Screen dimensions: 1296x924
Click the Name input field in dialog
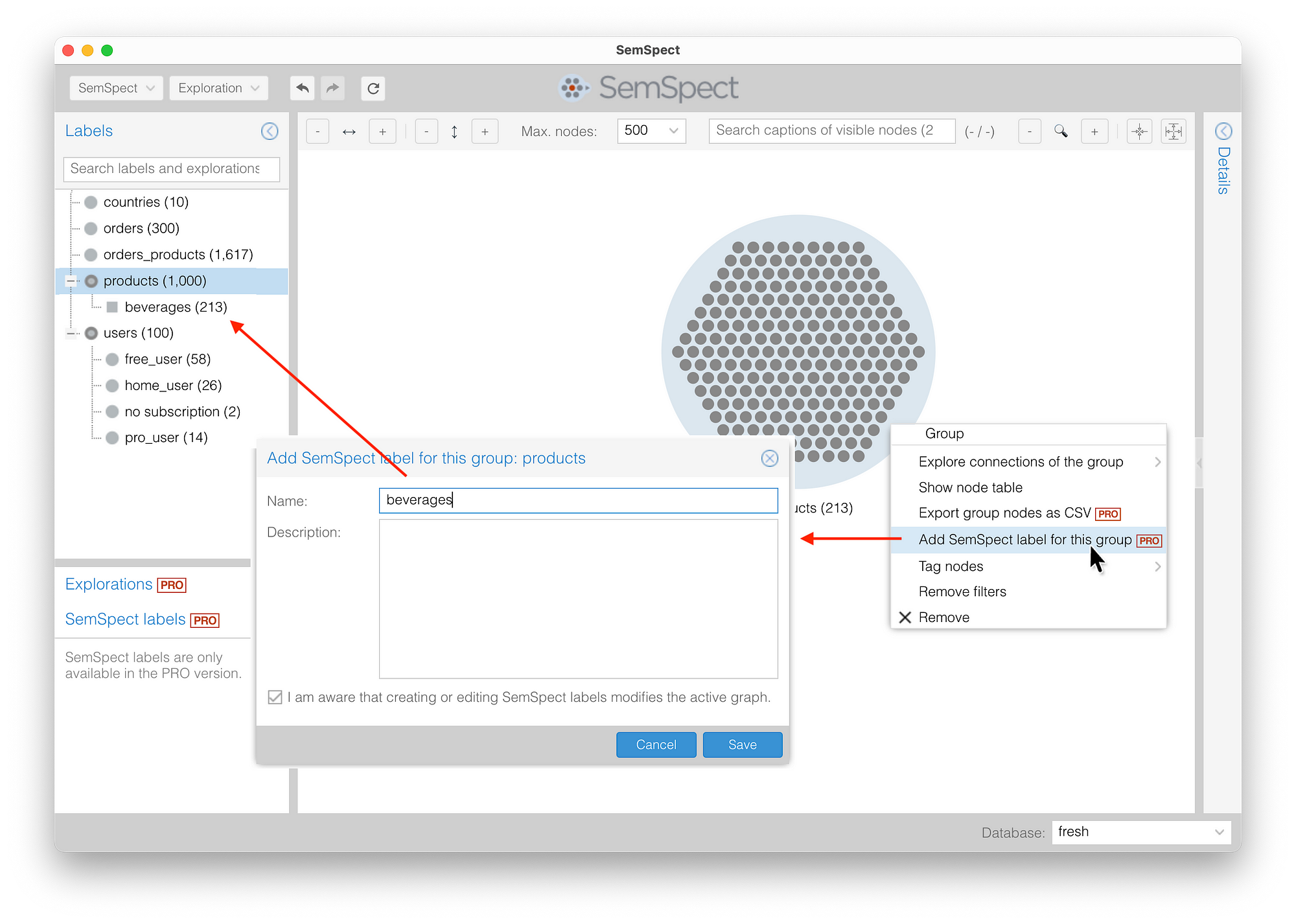[x=579, y=500]
